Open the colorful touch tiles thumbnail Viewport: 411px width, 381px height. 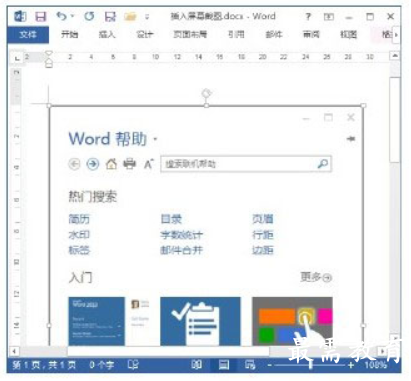point(292,321)
